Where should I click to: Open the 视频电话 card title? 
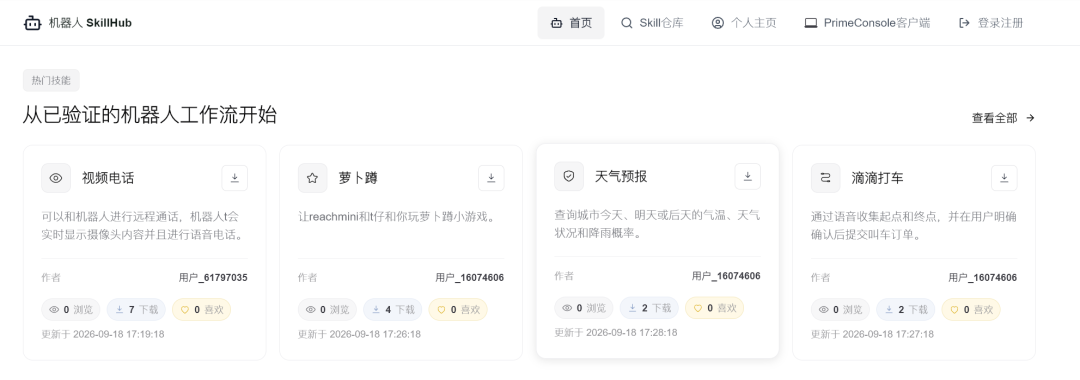coord(108,178)
